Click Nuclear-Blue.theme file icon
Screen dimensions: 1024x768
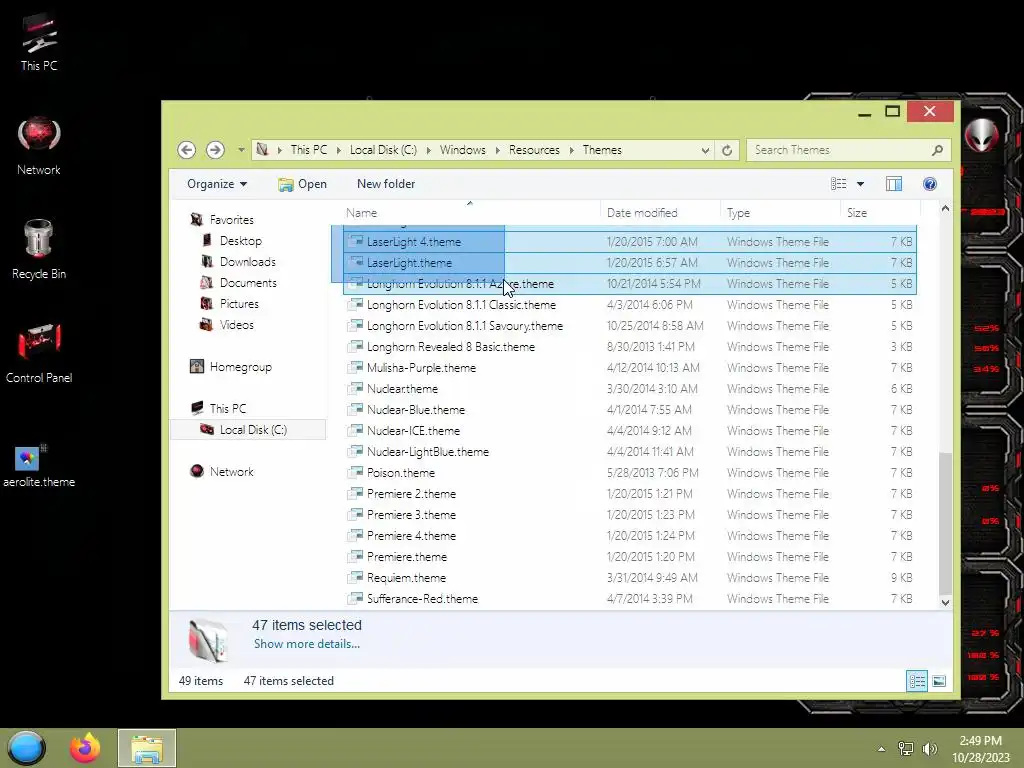(x=355, y=409)
